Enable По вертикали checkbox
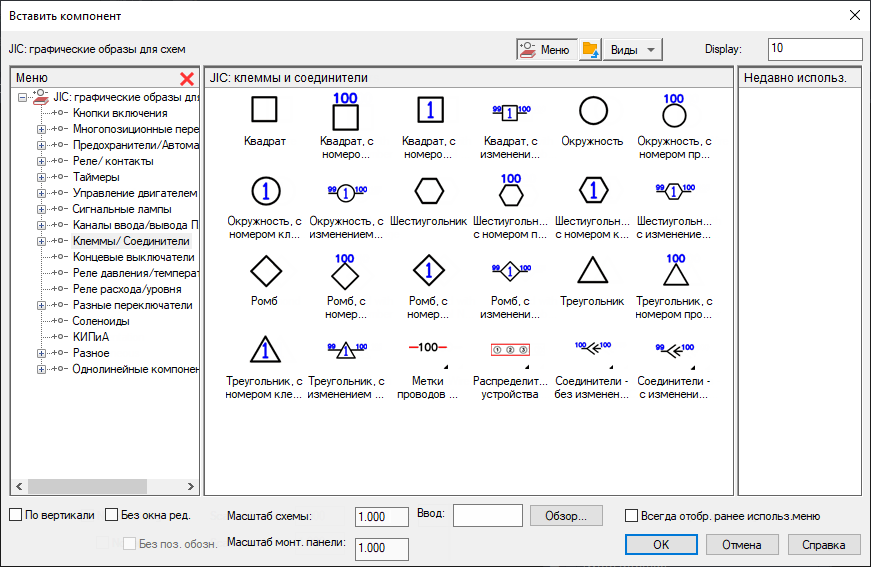This screenshot has width=871, height=567. pyautogui.click(x=16, y=515)
